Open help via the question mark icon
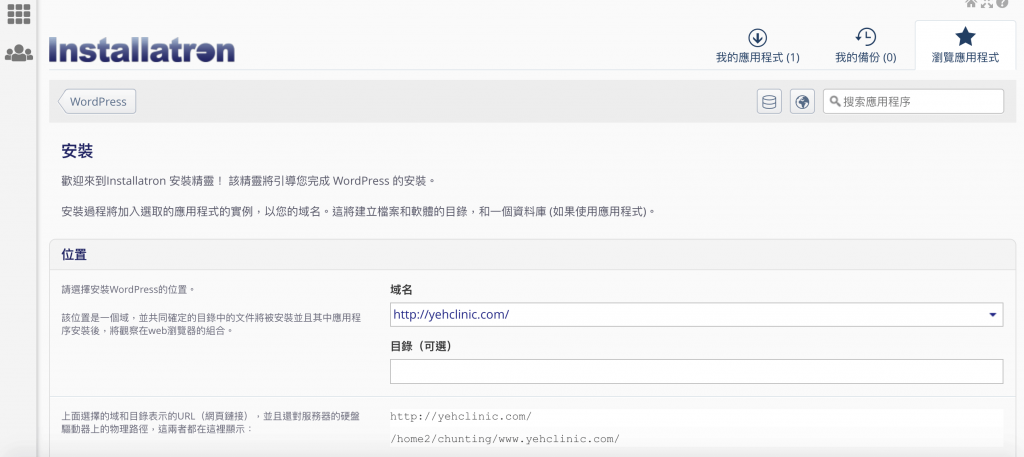Screen dimensions: 1024x457 pyautogui.click(x=1001, y=4)
